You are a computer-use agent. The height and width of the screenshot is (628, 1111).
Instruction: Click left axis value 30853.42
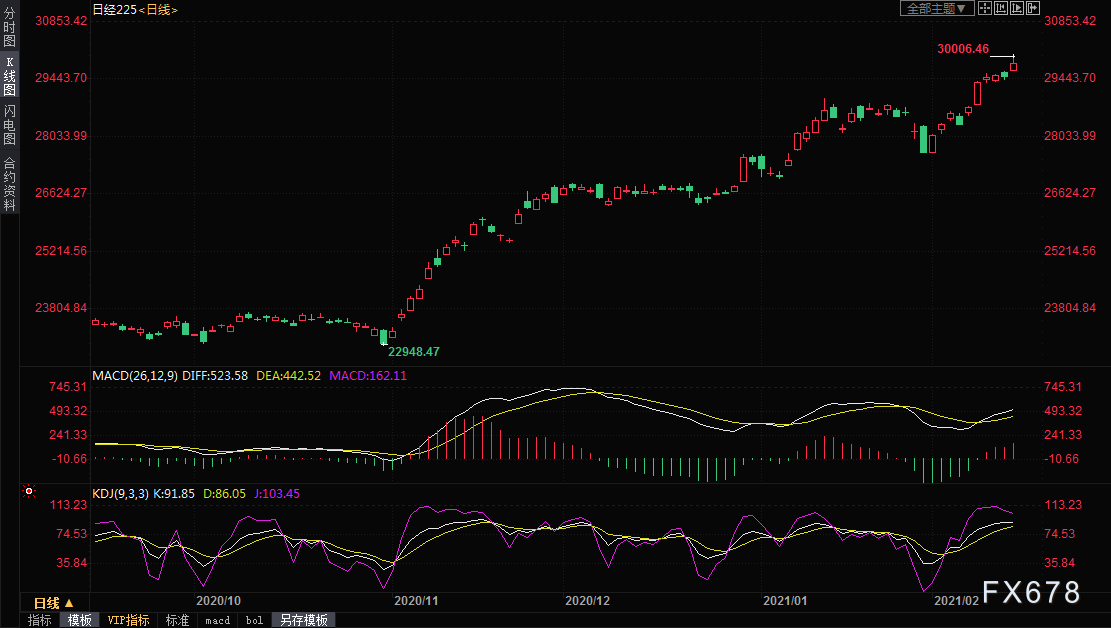tap(62, 21)
